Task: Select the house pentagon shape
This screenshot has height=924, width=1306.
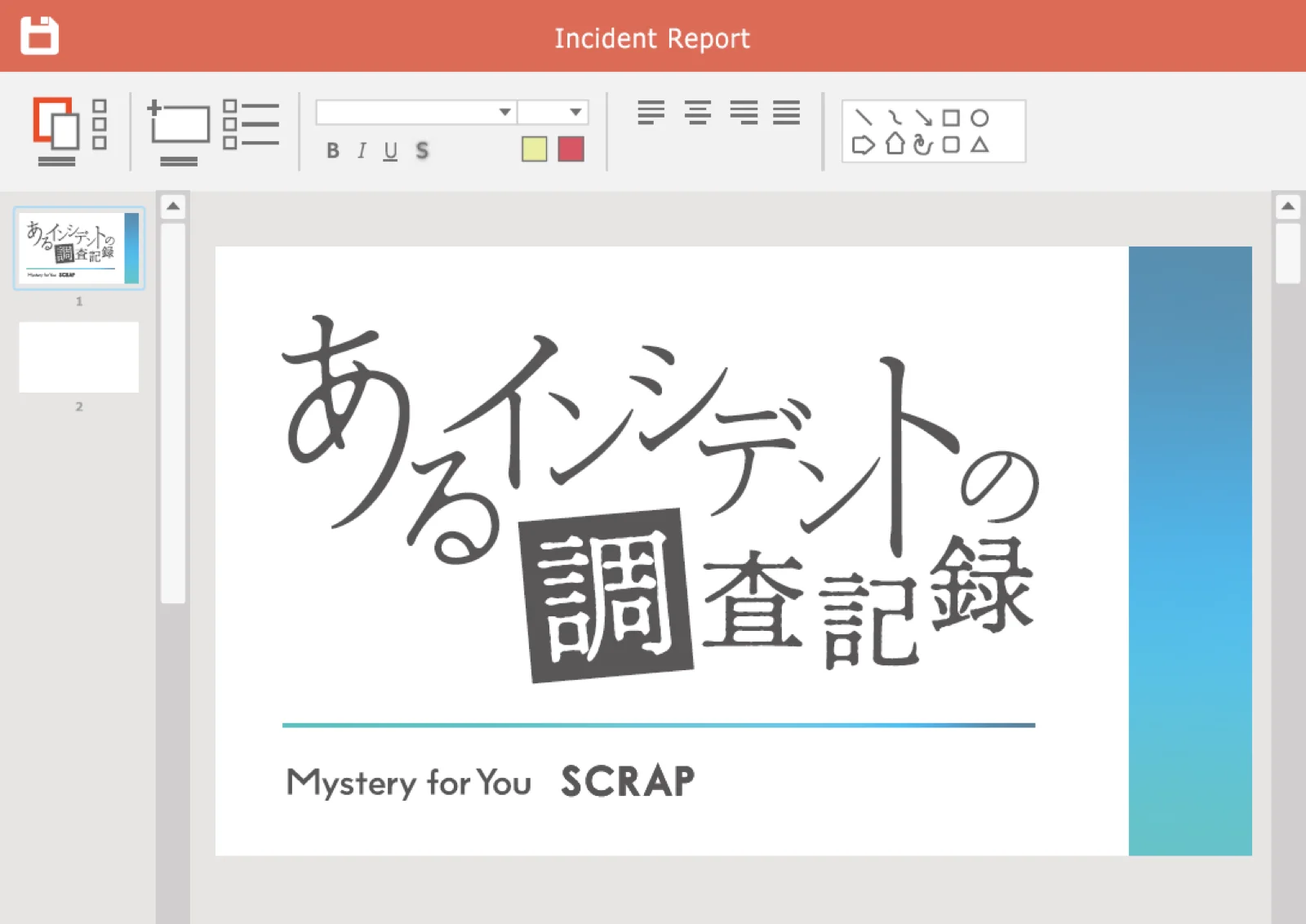Action: (x=895, y=144)
